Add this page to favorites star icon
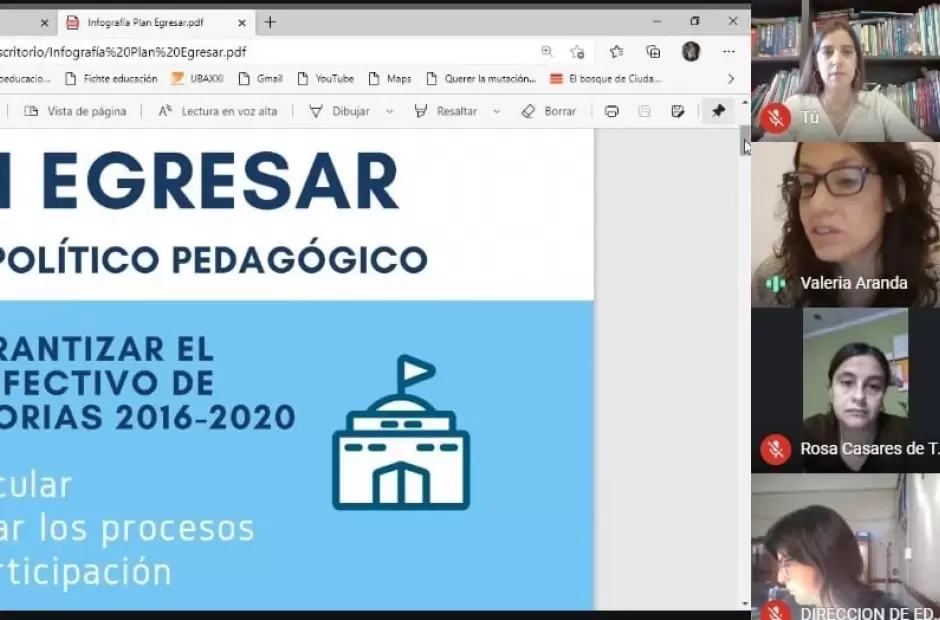The width and height of the screenshot is (940, 620). coord(577,52)
